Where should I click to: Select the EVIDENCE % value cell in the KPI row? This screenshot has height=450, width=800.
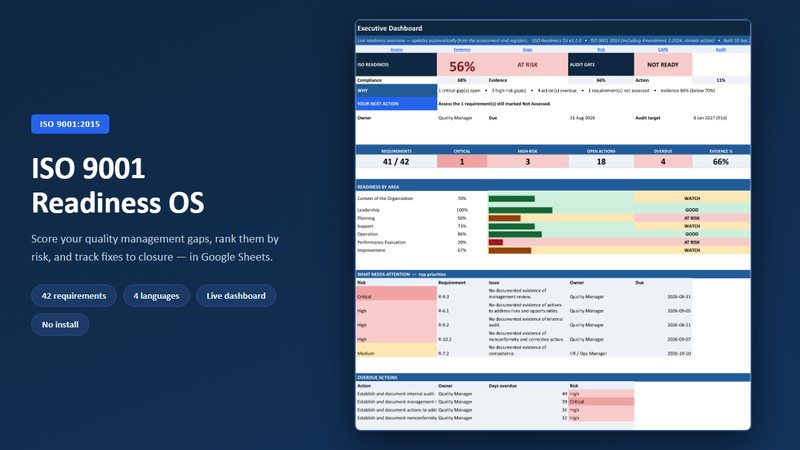[721, 162]
